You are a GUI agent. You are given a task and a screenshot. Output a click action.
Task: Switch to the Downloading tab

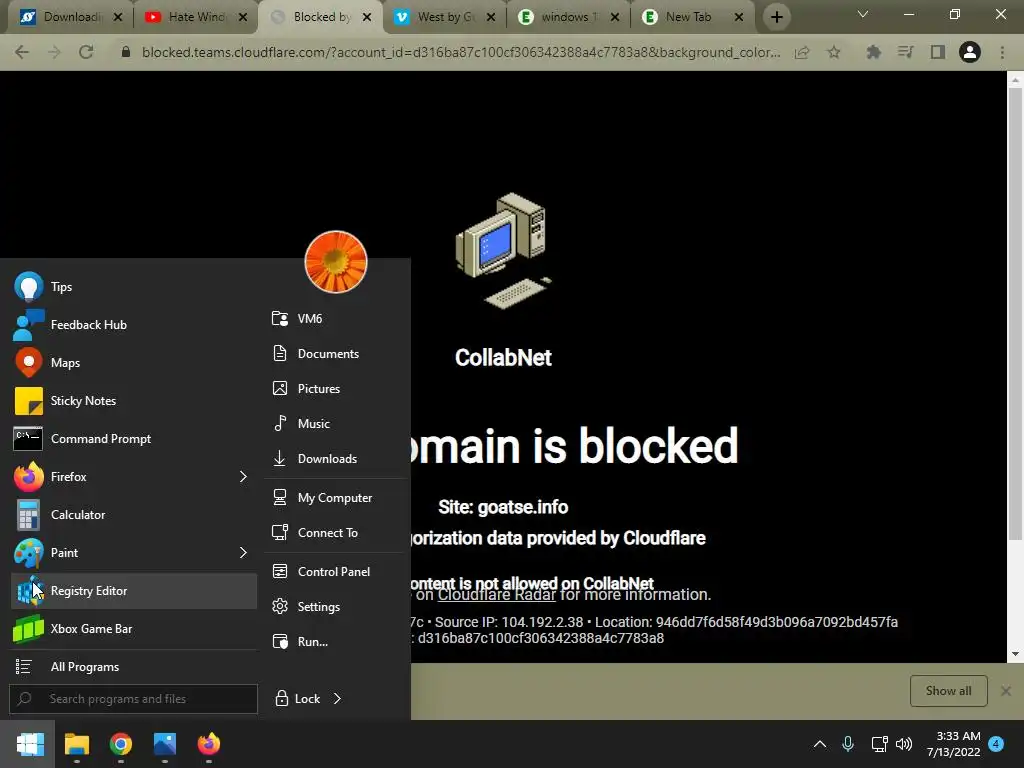pos(70,17)
